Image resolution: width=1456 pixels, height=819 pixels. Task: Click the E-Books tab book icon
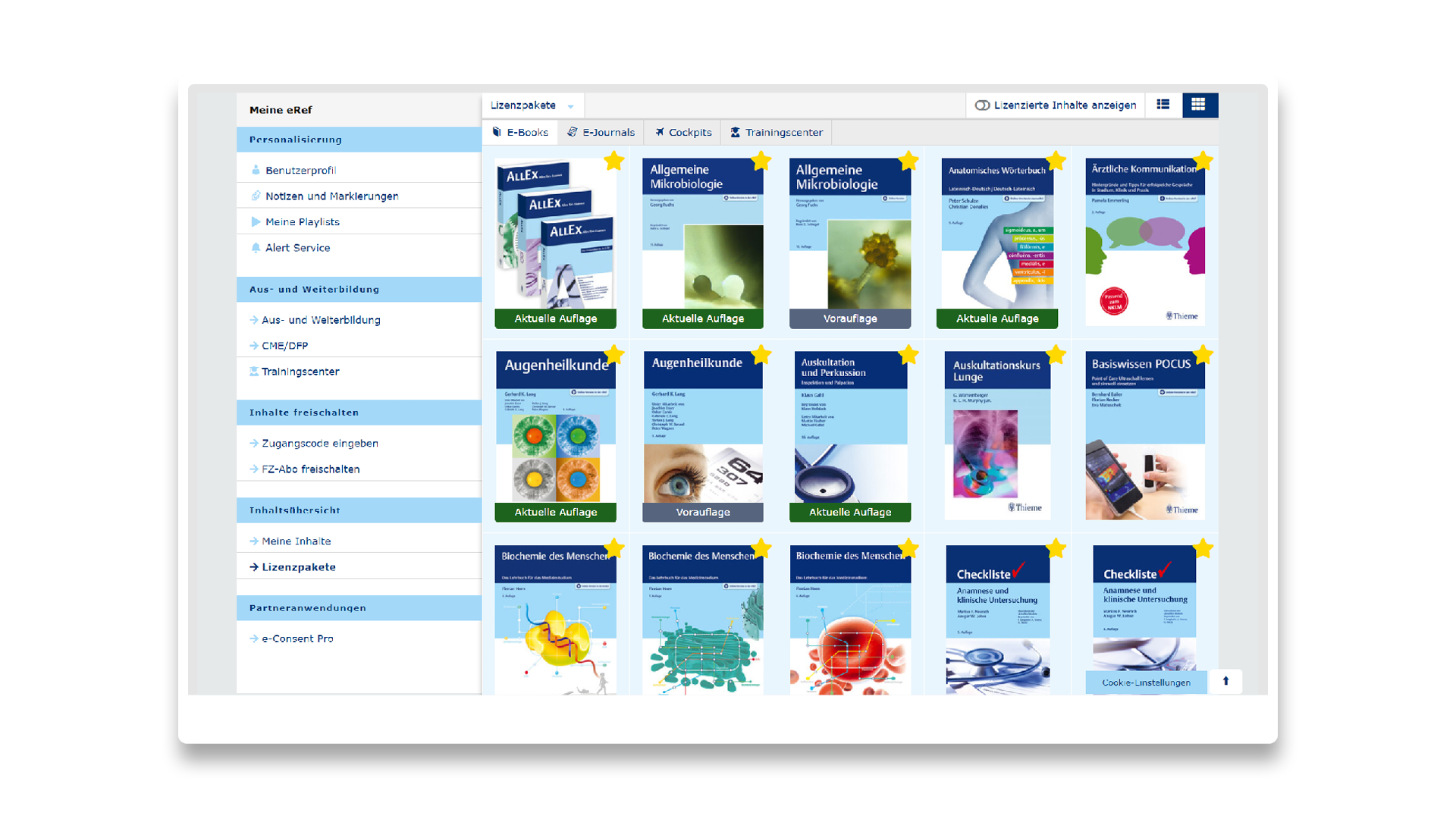click(497, 132)
